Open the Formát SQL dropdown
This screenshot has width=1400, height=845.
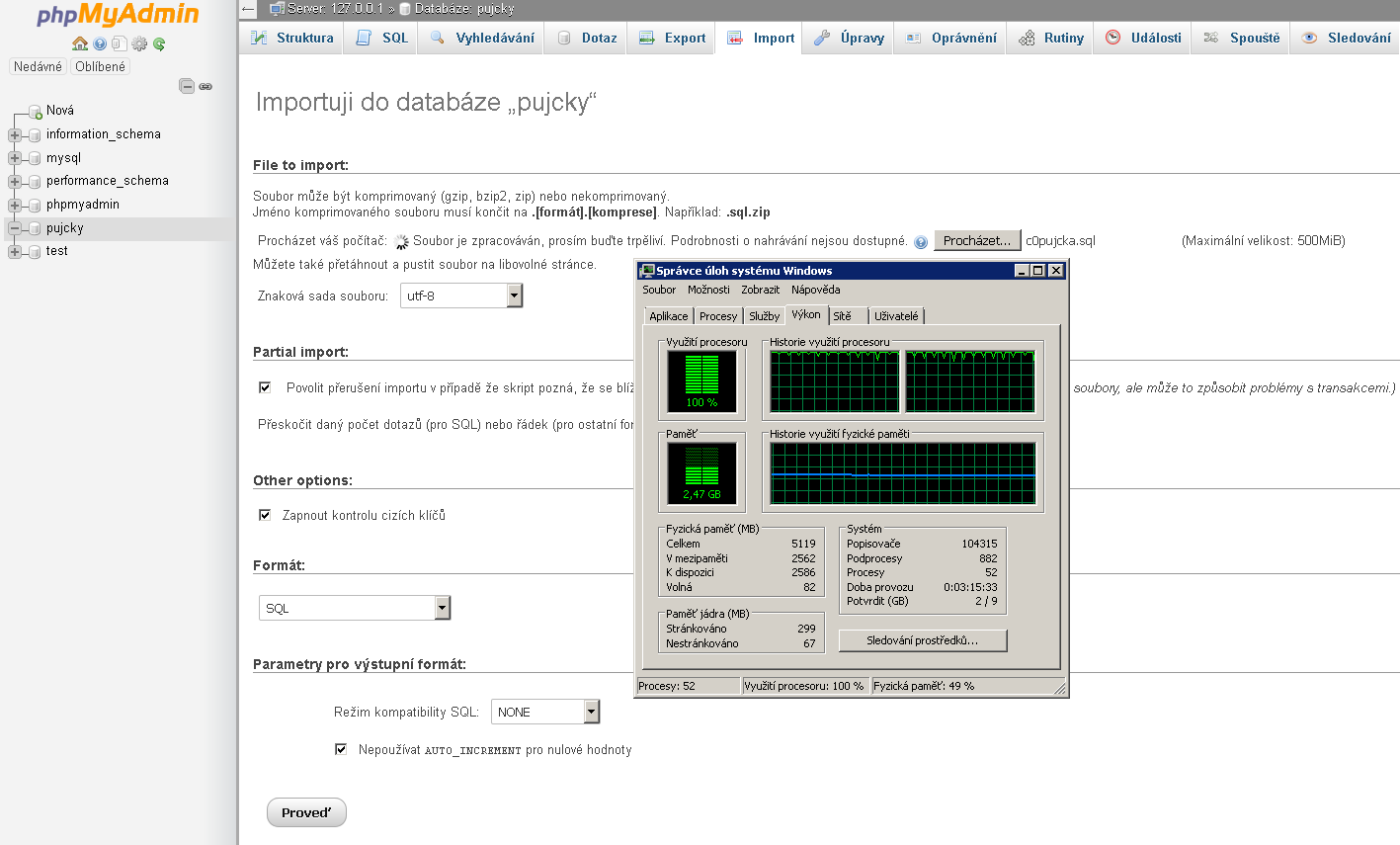(355, 608)
